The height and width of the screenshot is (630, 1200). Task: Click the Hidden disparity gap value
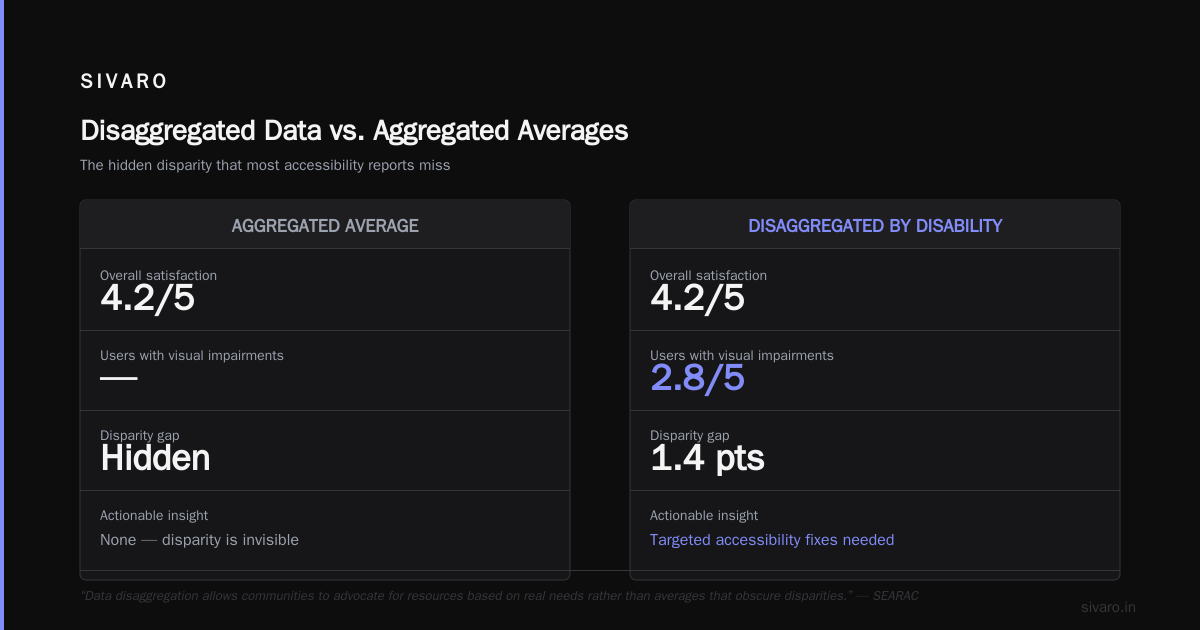pos(155,458)
